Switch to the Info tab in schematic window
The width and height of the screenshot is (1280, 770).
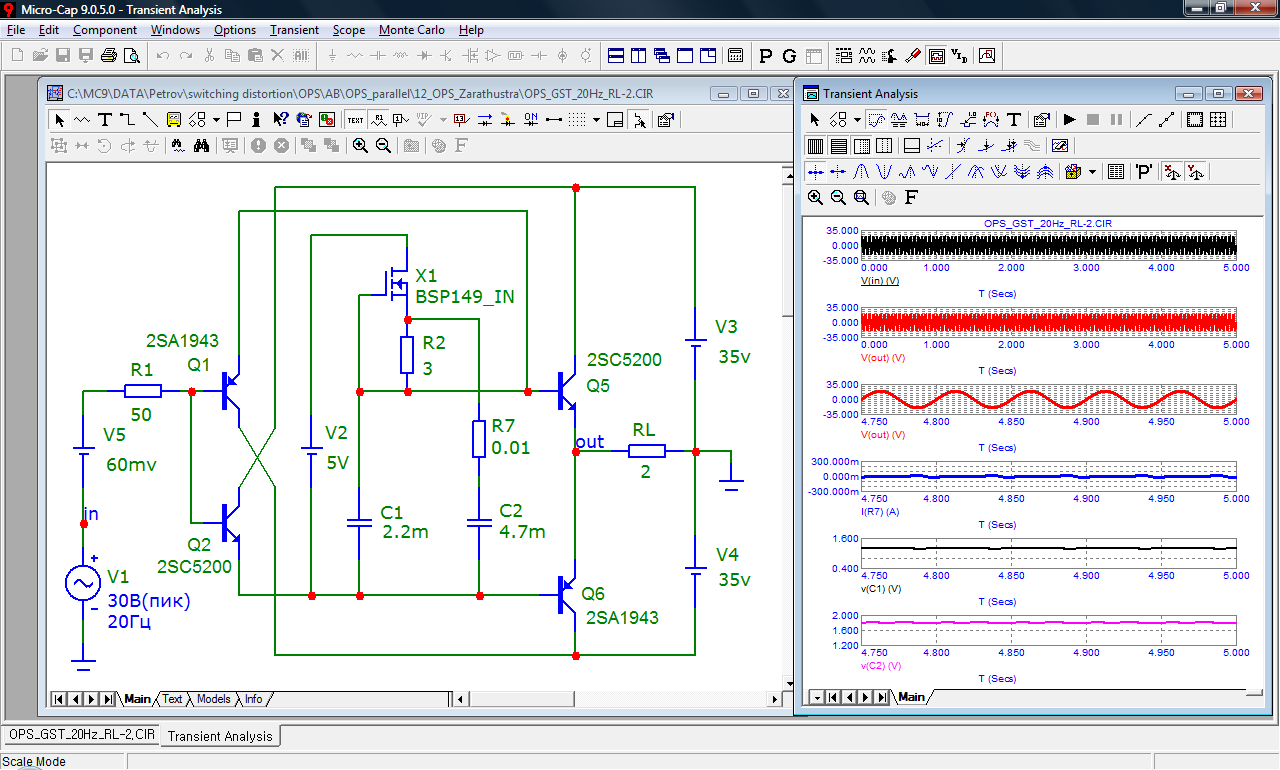(x=254, y=699)
